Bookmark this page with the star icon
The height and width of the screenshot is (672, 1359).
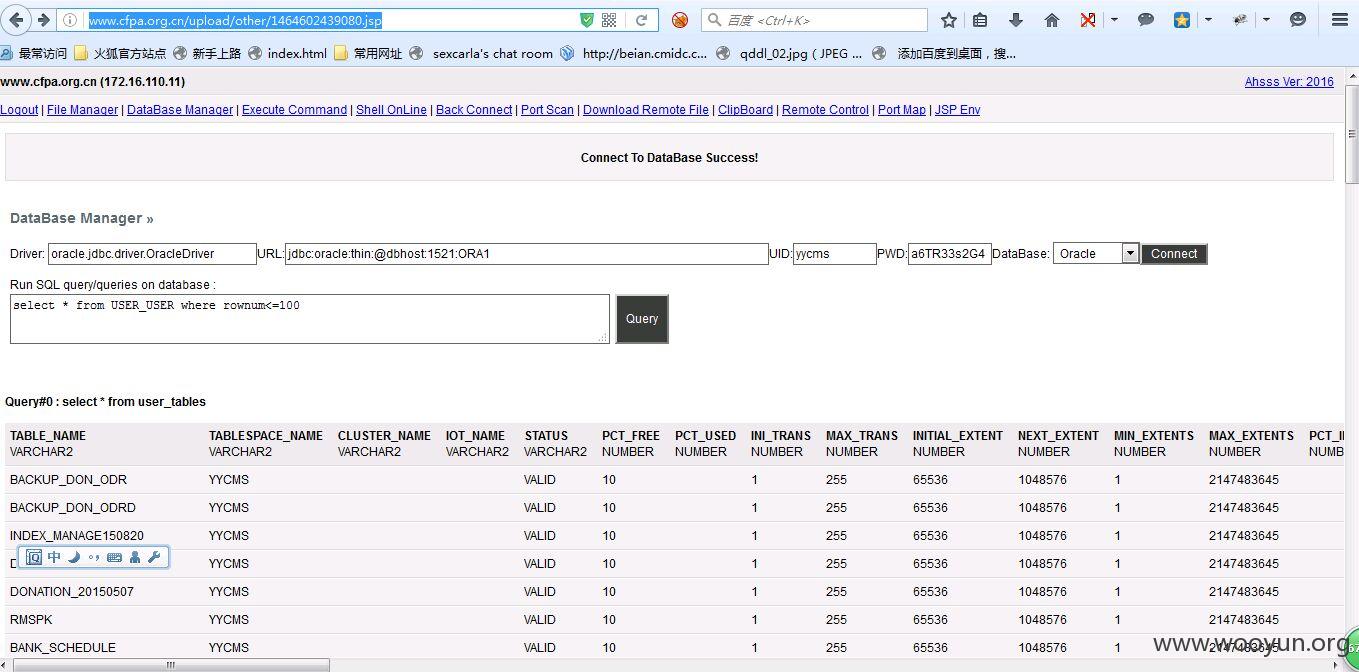click(949, 20)
